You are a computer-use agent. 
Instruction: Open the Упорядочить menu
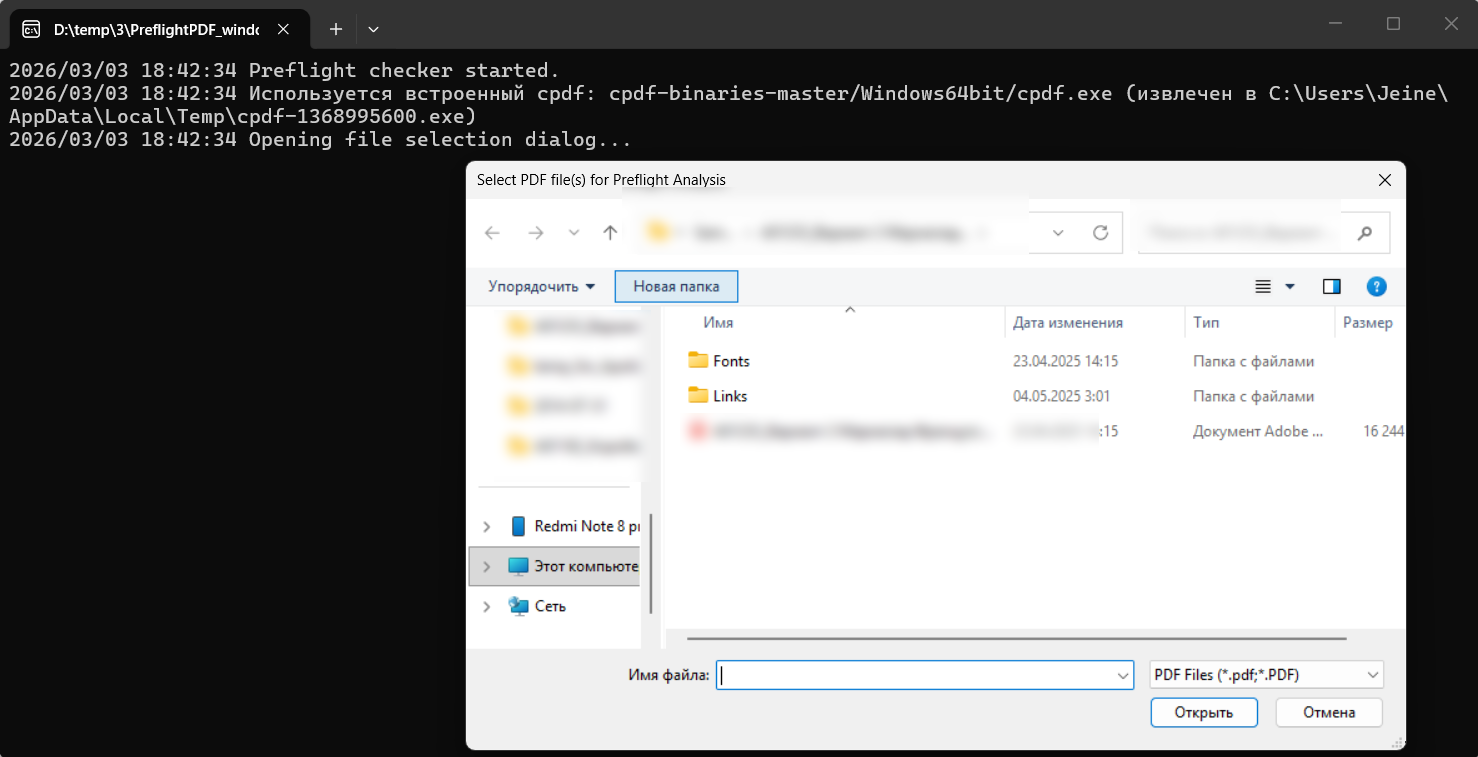click(x=541, y=286)
